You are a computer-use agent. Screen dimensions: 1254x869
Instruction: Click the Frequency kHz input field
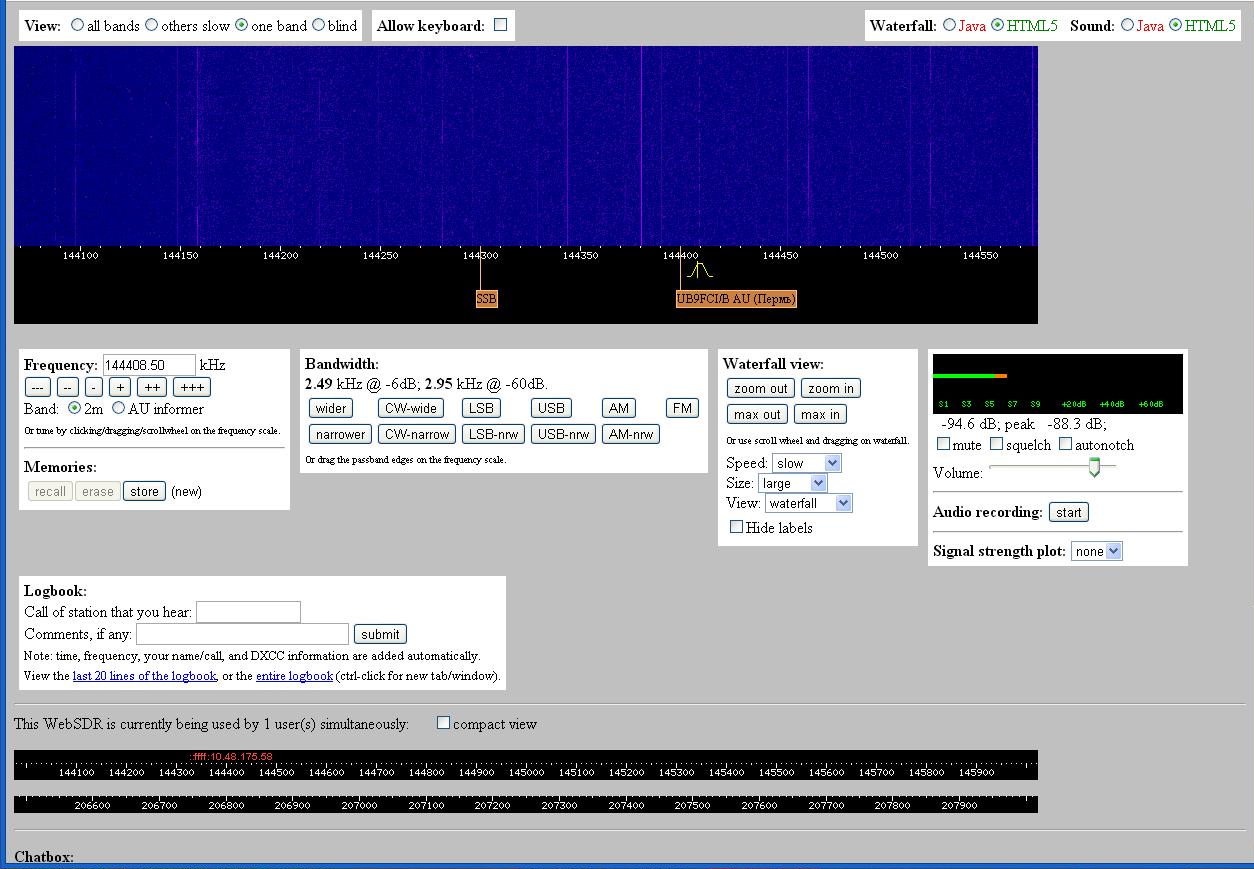click(149, 365)
